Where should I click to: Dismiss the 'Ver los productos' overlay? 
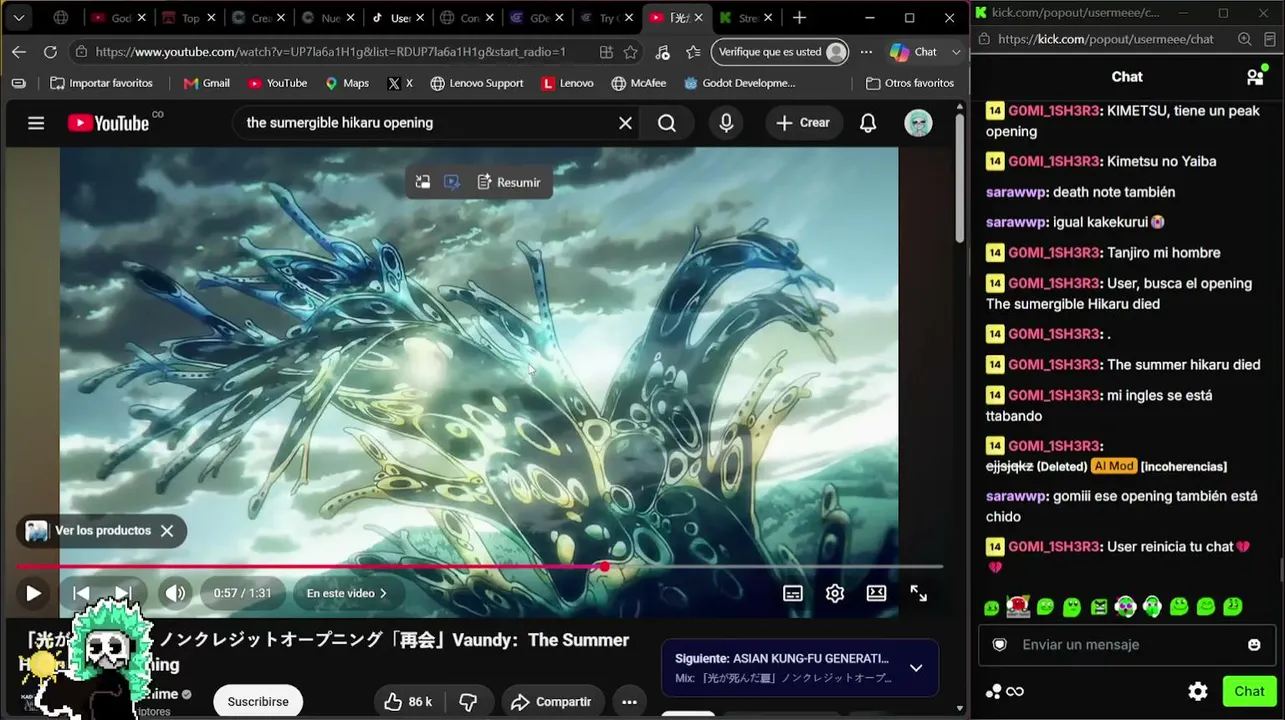pyautogui.click(x=167, y=531)
